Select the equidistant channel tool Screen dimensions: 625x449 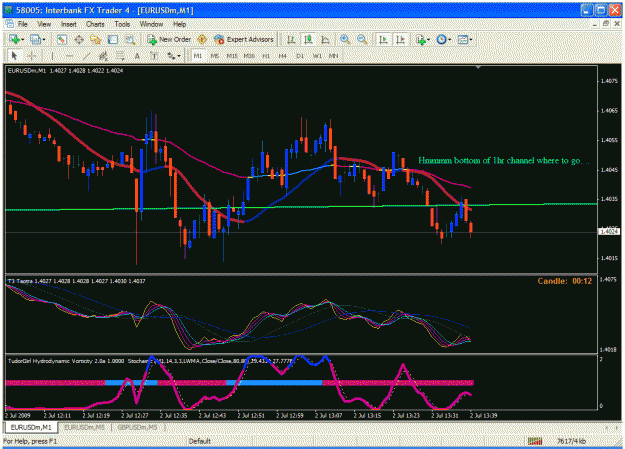103,56
